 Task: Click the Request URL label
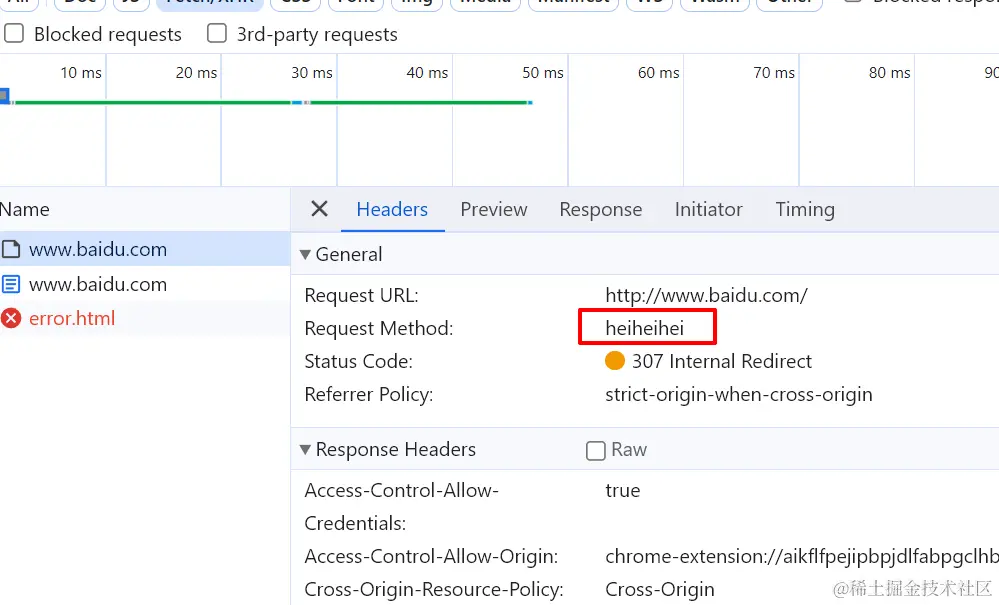(x=361, y=295)
